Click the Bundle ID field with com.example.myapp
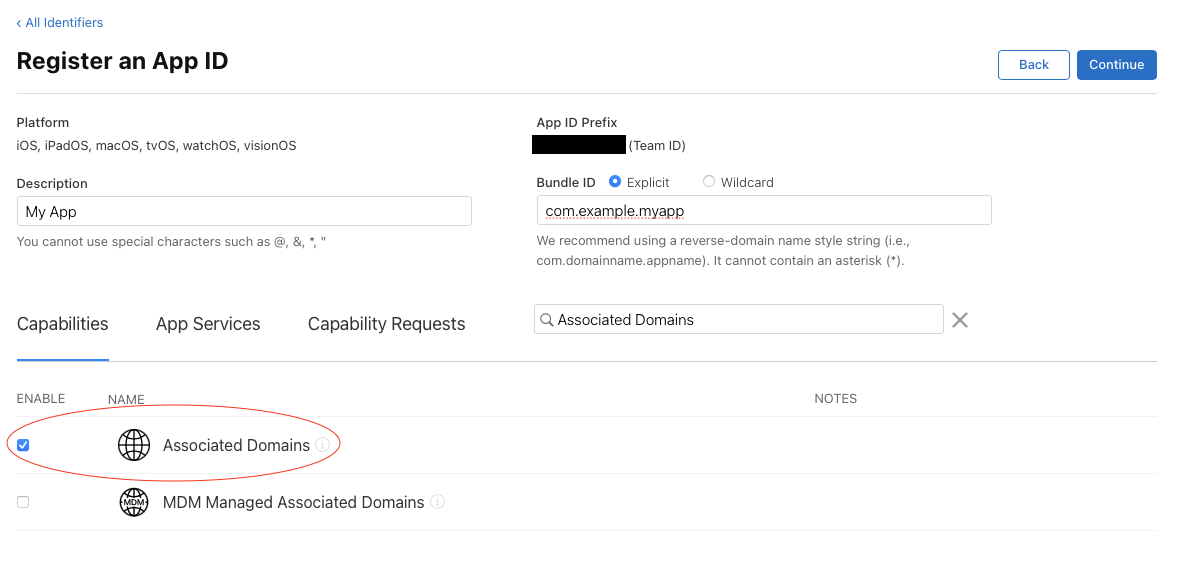 coord(763,210)
